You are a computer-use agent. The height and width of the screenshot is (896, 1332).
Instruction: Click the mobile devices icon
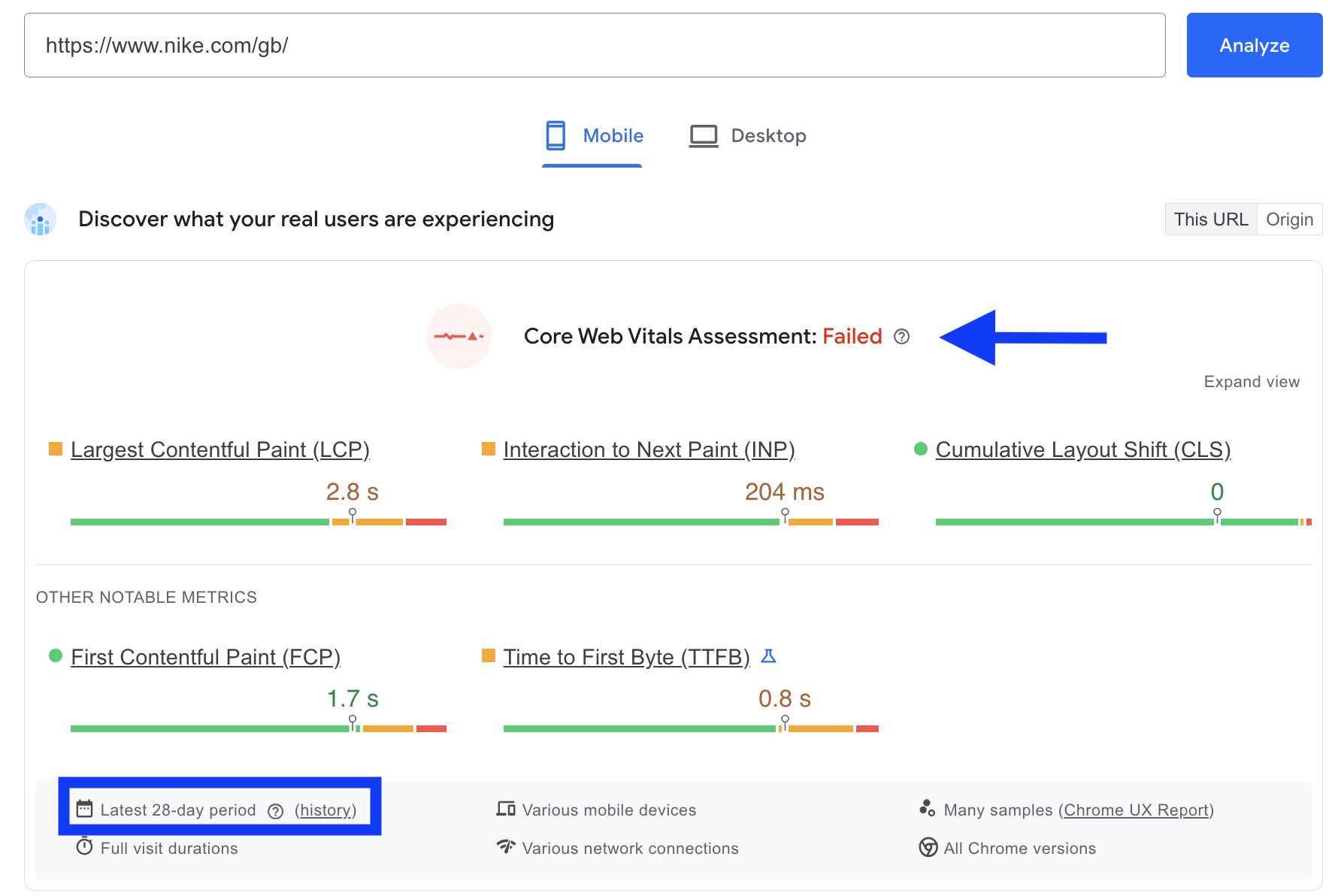click(x=507, y=809)
